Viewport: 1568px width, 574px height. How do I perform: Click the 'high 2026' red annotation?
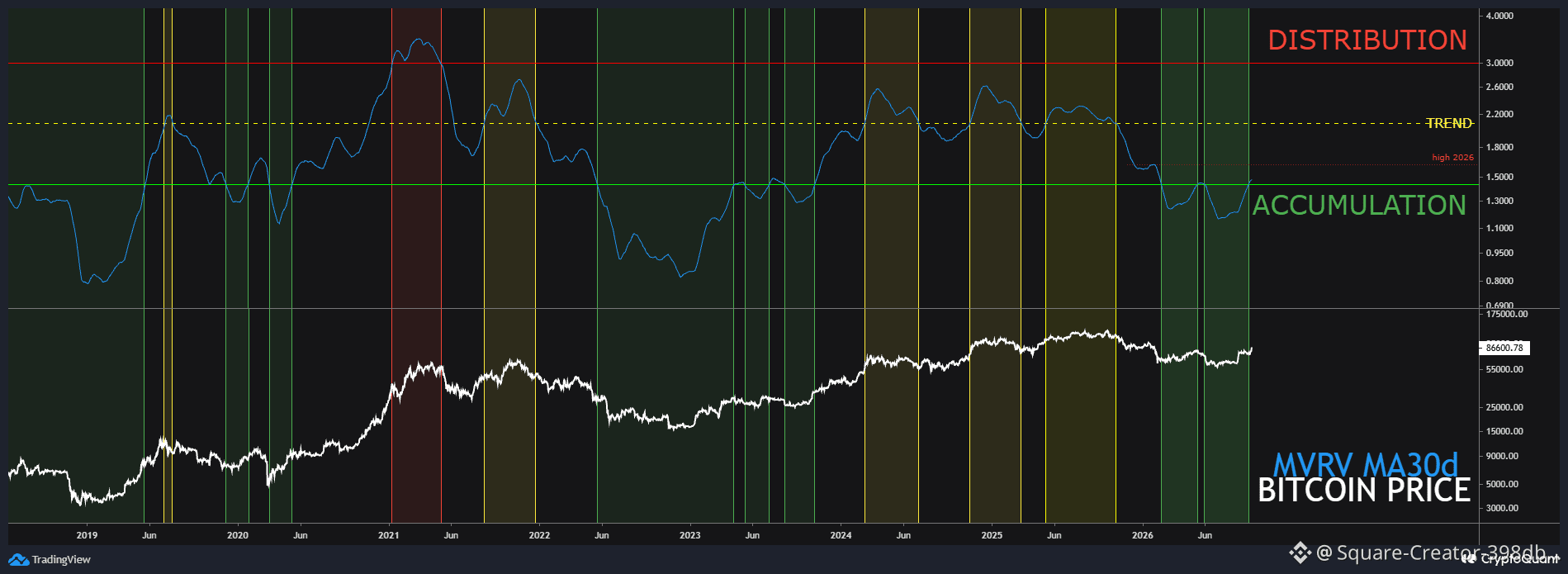click(x=1452, y=157)
